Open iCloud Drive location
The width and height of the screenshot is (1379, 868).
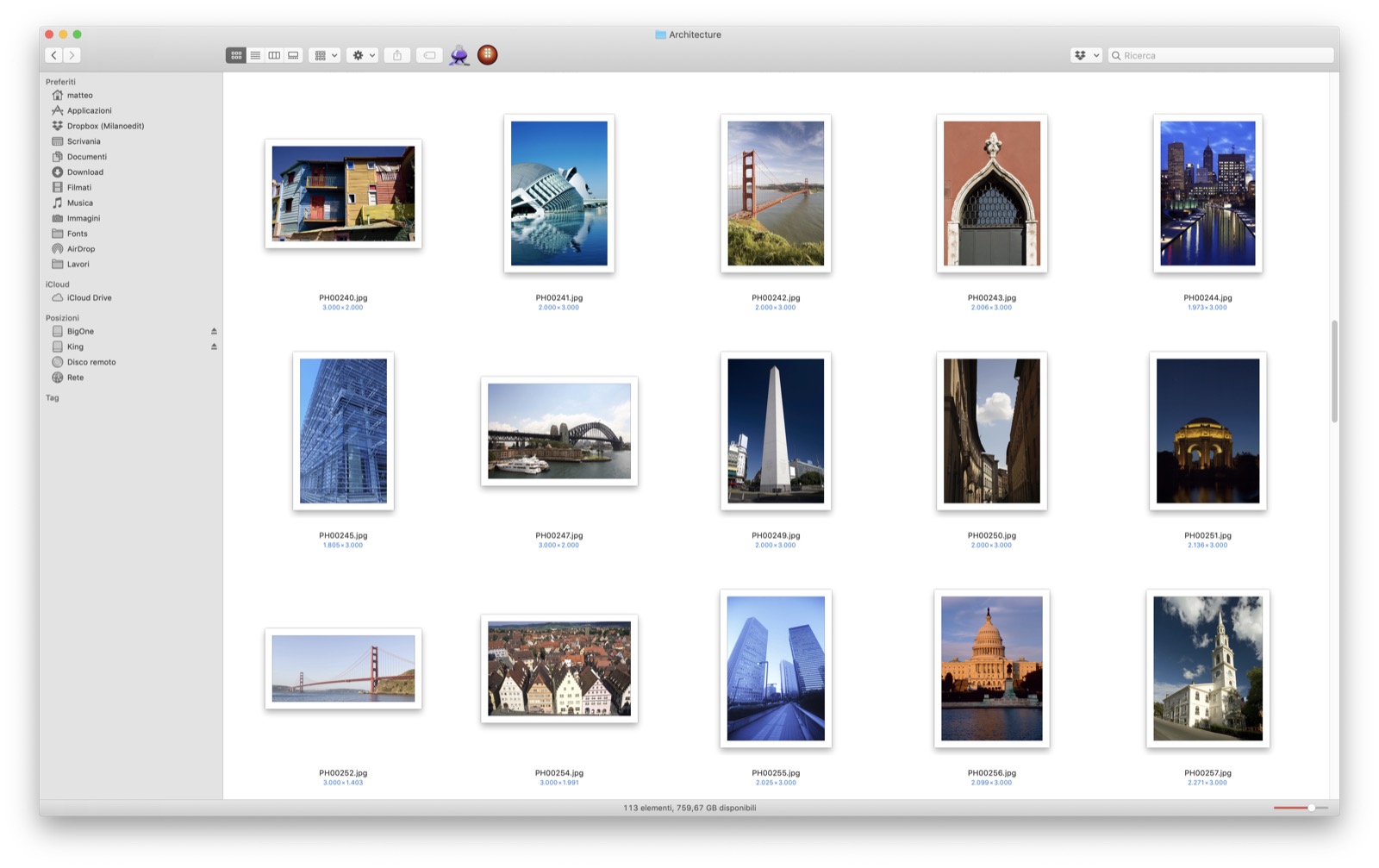tap(89, 297)
